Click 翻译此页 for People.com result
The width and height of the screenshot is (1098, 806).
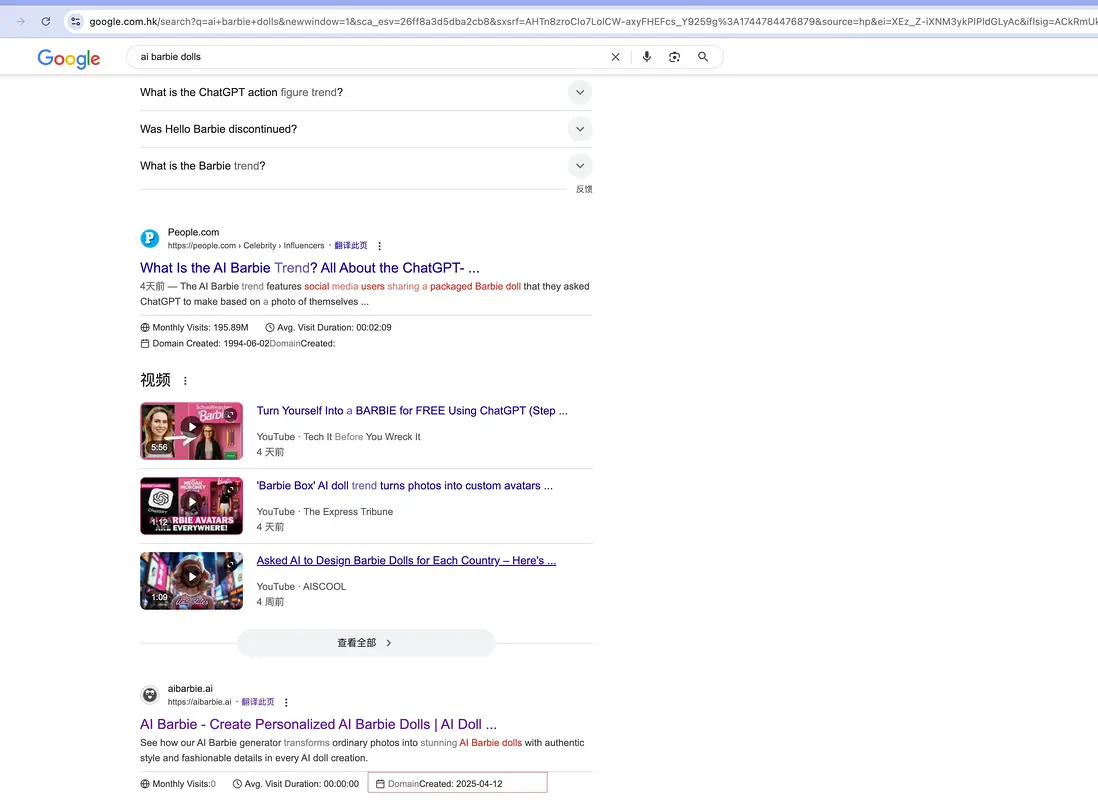(351, 246)
